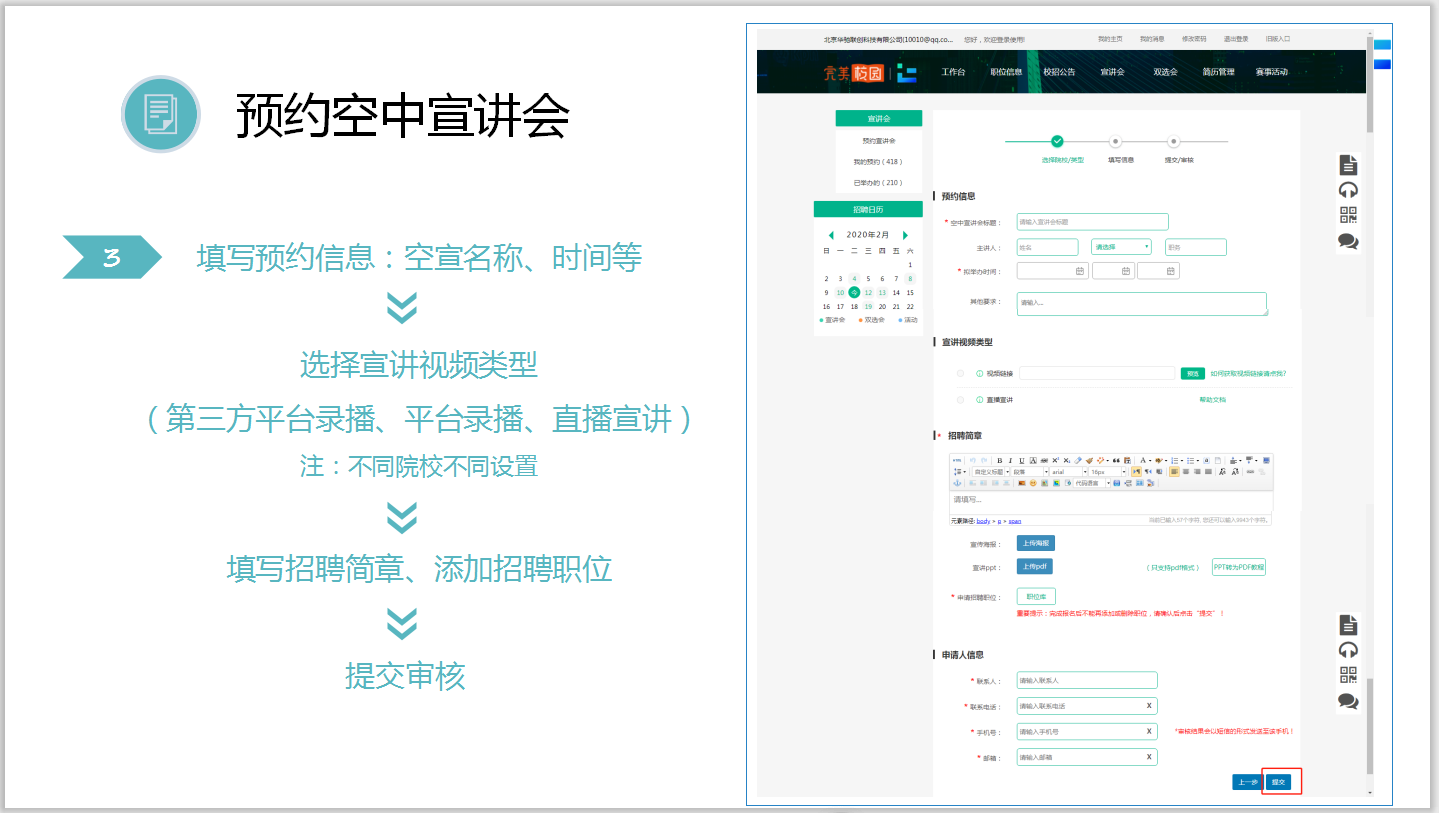Toggle bold in the rich text editor
1439x813 pixels.
tap(998, 460)
